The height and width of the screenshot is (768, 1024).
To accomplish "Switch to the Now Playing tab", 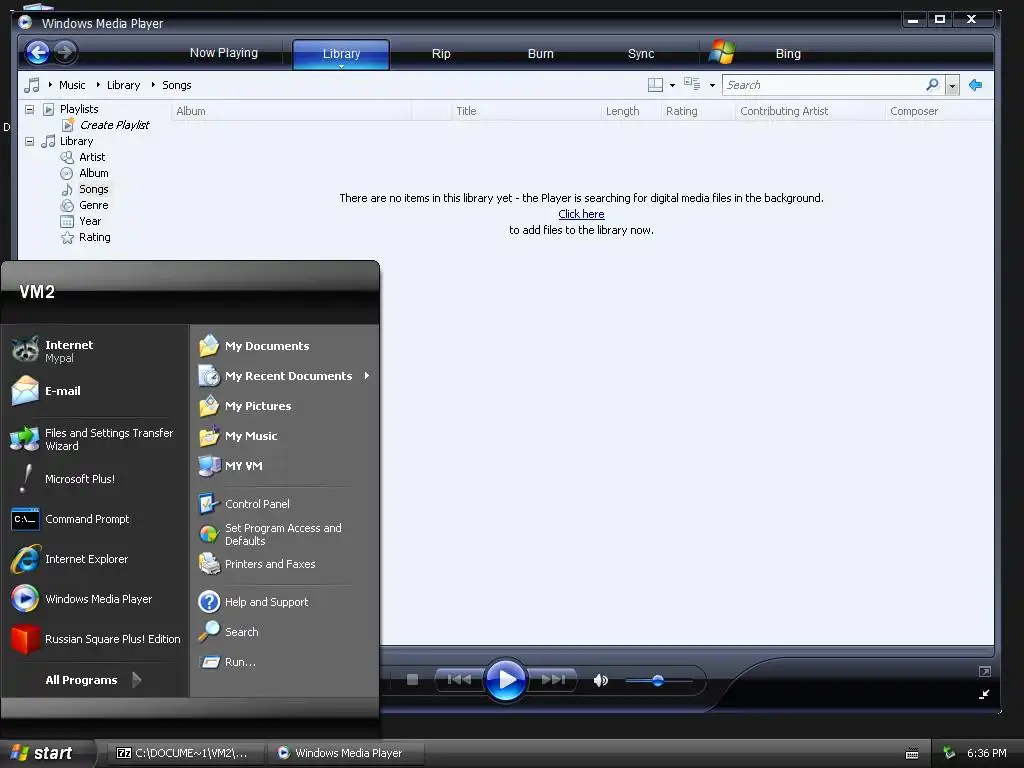I will pyautogui.click(x=223, y=53).
